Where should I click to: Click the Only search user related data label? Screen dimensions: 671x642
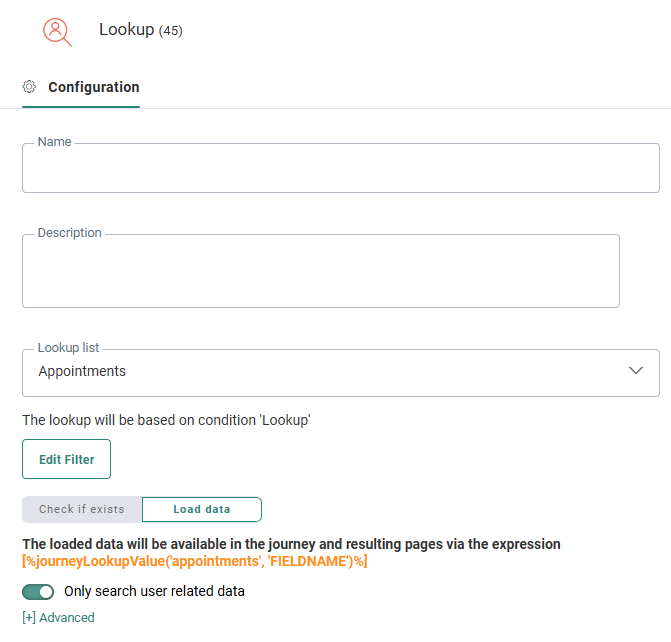pos(154,592)
